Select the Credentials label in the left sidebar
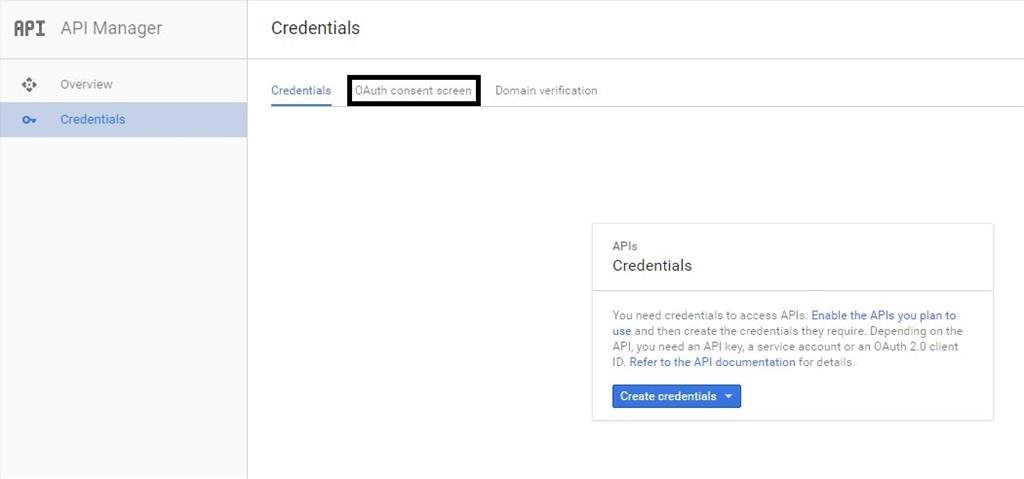The image size is (1024, 479). coord(93,120)
